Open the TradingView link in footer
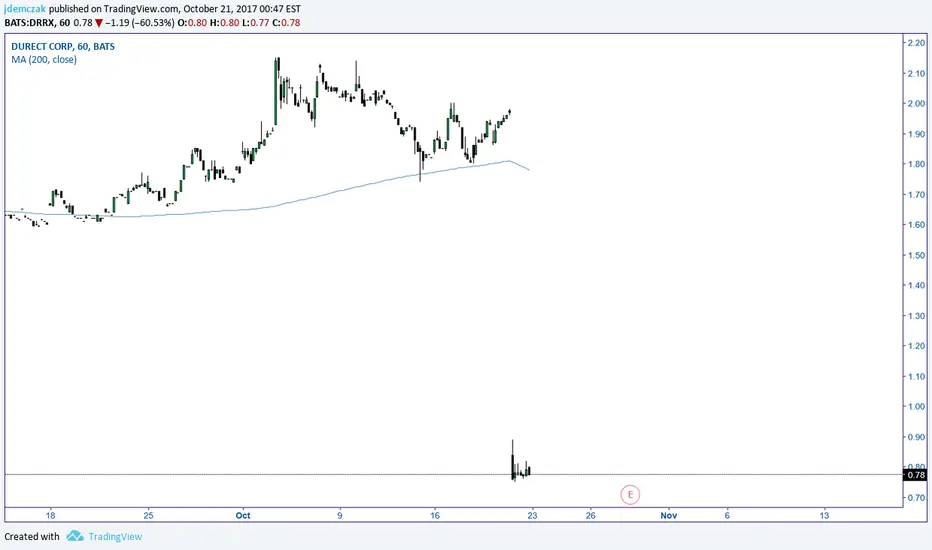 coord(115,536)
